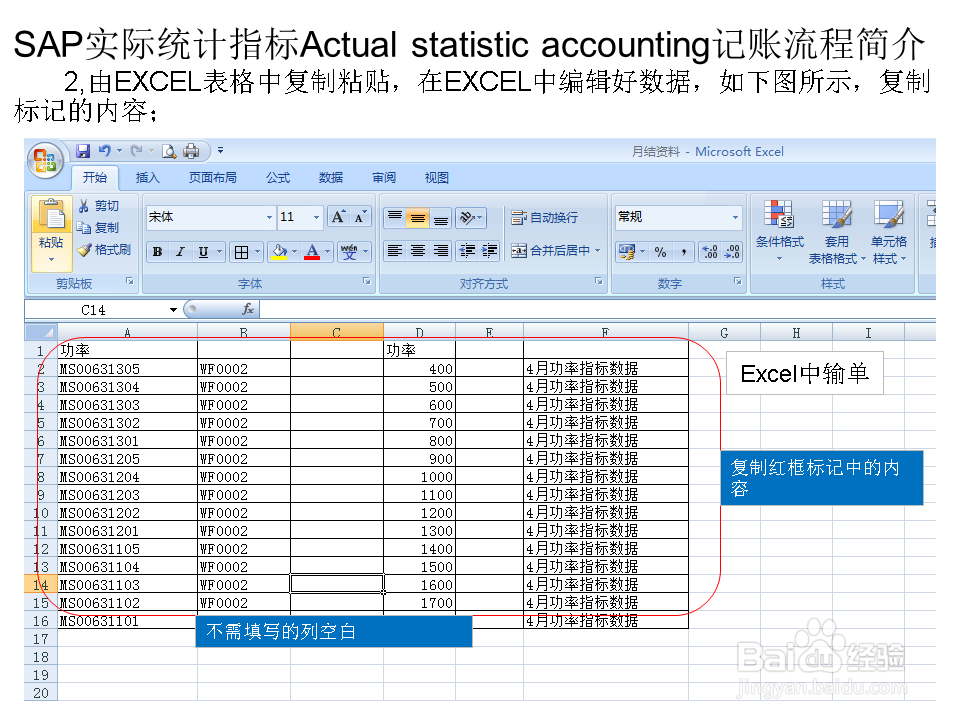Apply red font color A
This screenshot has height=720, width=960.
(312, 252)
